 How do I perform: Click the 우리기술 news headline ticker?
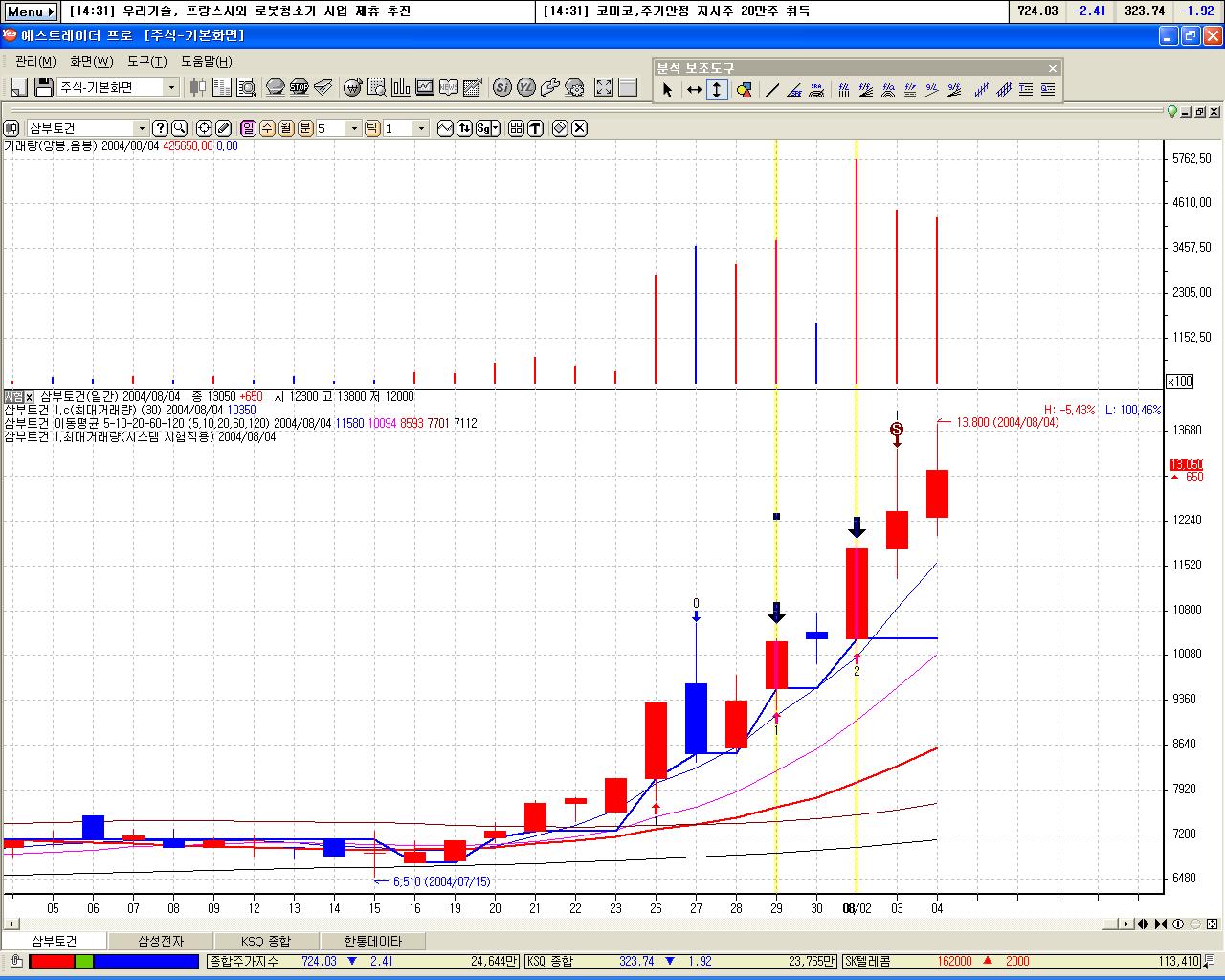tap(239, 11)
